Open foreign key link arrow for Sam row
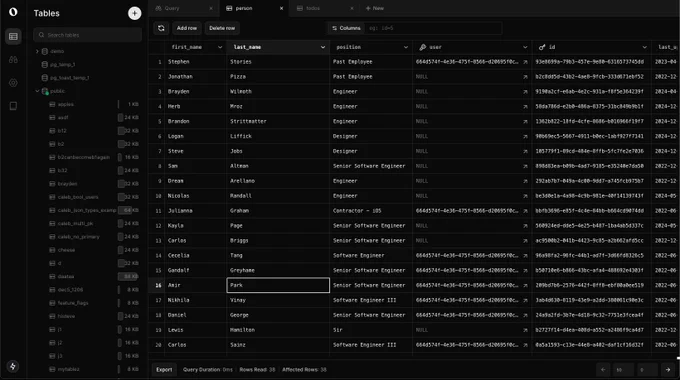Screen dimensions: 680x380 point(525,166)
